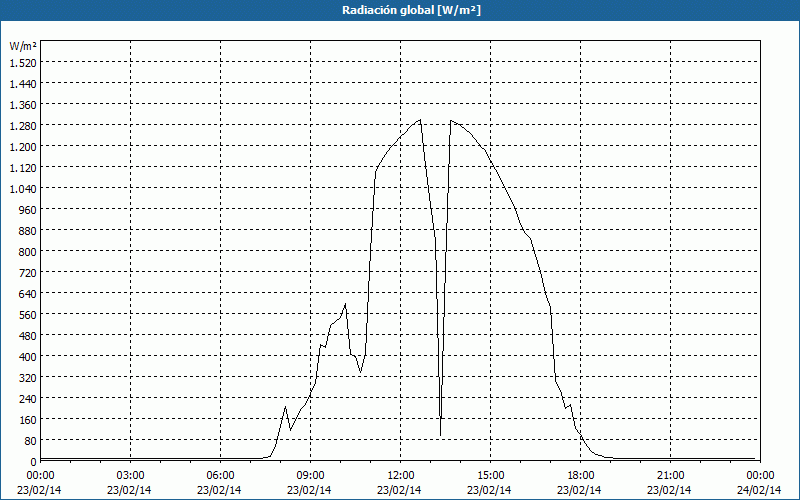Select the 80 y-axis value
Image resolution: width=800 pixels, height=500 pixels.
click(30, 440)
